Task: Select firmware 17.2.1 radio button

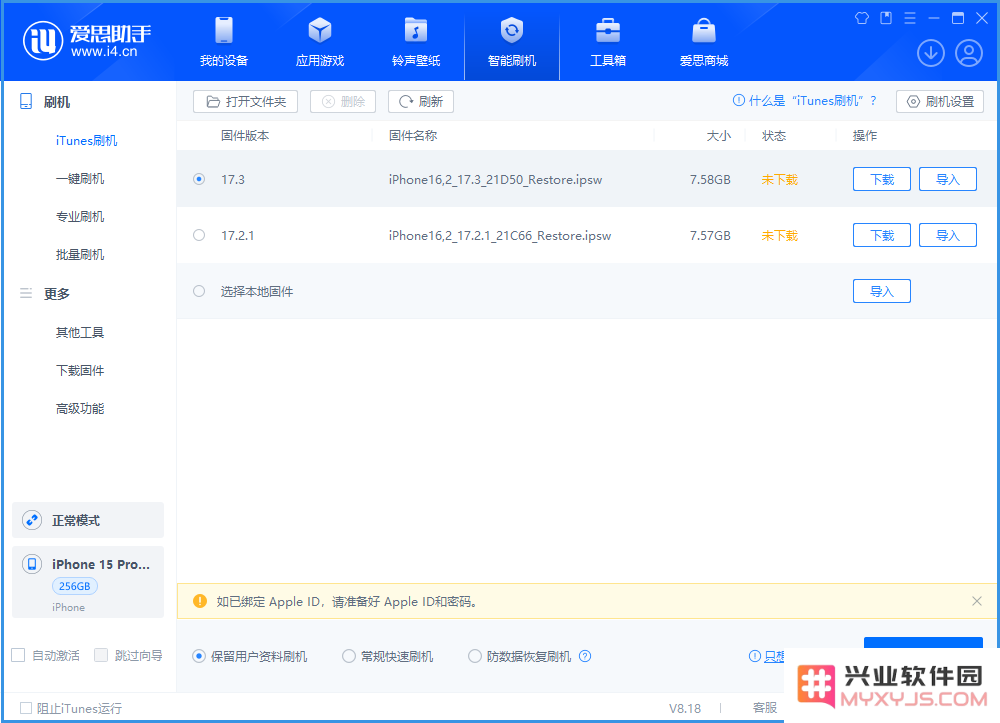Action: click(x=199, y=235)
